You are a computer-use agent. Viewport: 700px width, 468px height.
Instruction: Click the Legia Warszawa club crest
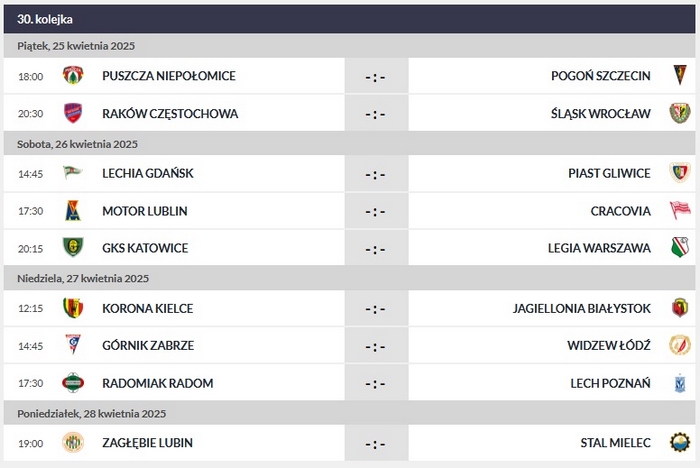pyautogui.click(x=679, y=248)
